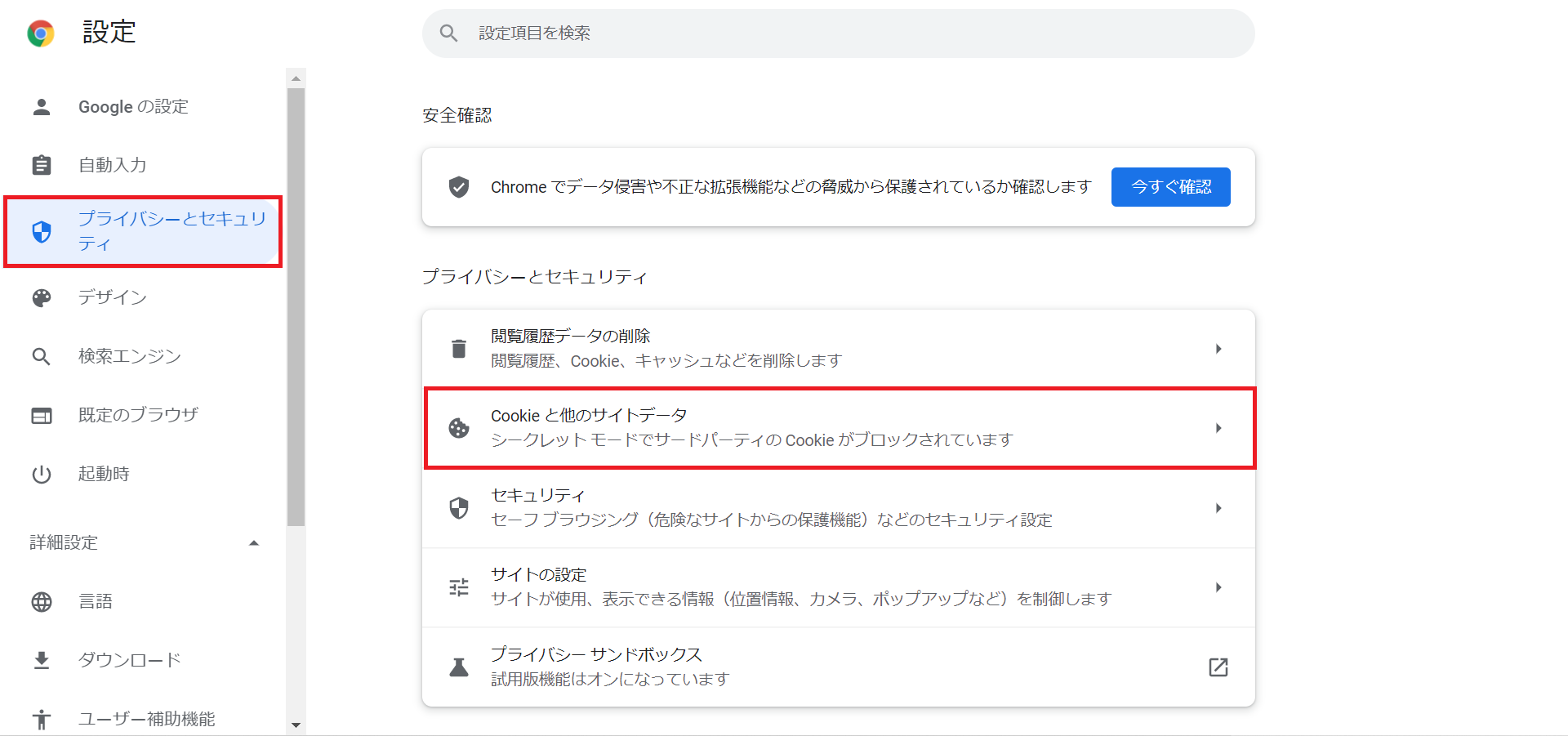This screenshot has height=736, width=1568.
Task: Click the cookie icon in Cookie と他のサイトデータ row
Action: (x=459, y=427)
